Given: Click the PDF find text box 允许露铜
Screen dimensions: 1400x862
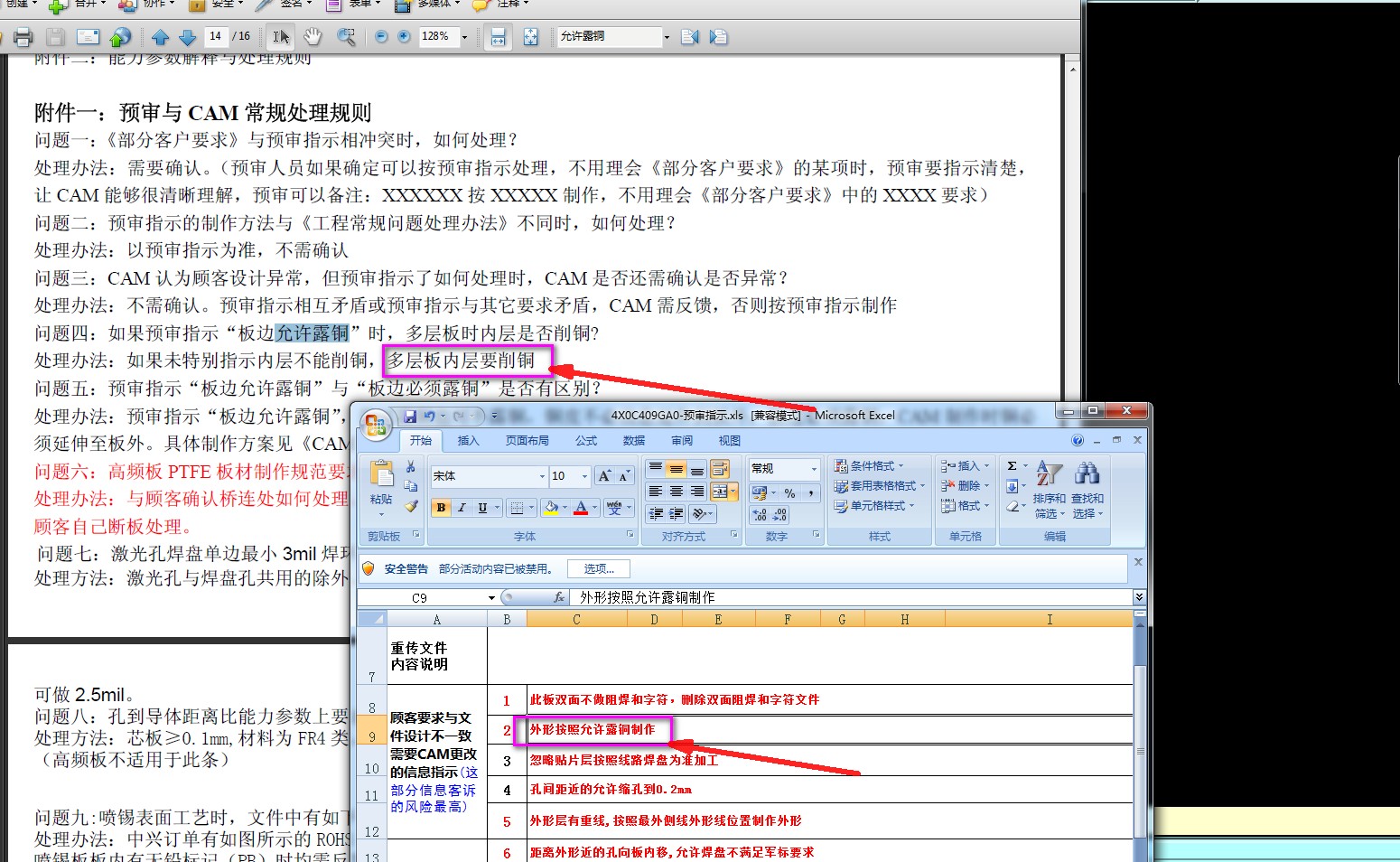Looking at the screenshot, I should tap(610, 36).
